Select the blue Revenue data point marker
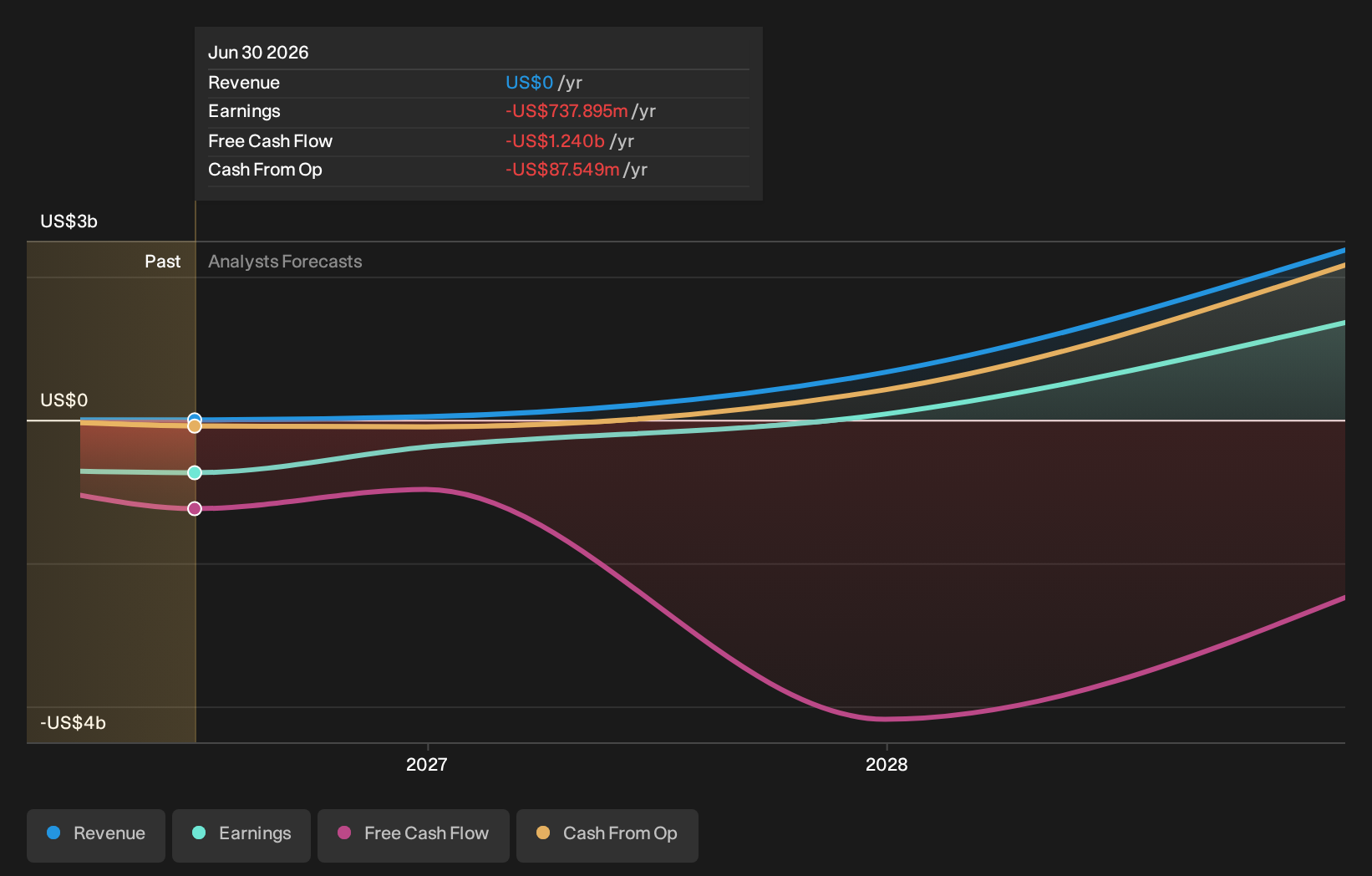This screenshot has height=876, width=1372. (195, 419)
